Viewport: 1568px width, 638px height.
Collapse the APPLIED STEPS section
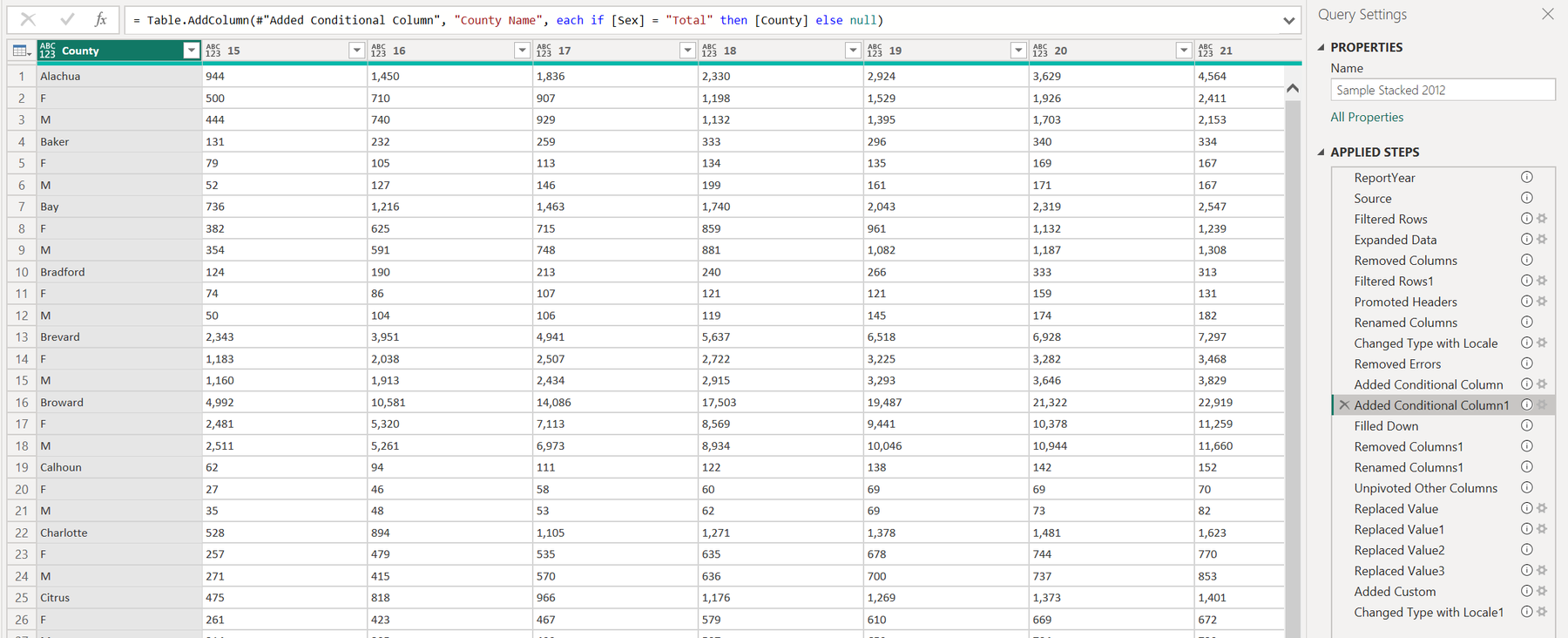click(x=1321, y=152)
